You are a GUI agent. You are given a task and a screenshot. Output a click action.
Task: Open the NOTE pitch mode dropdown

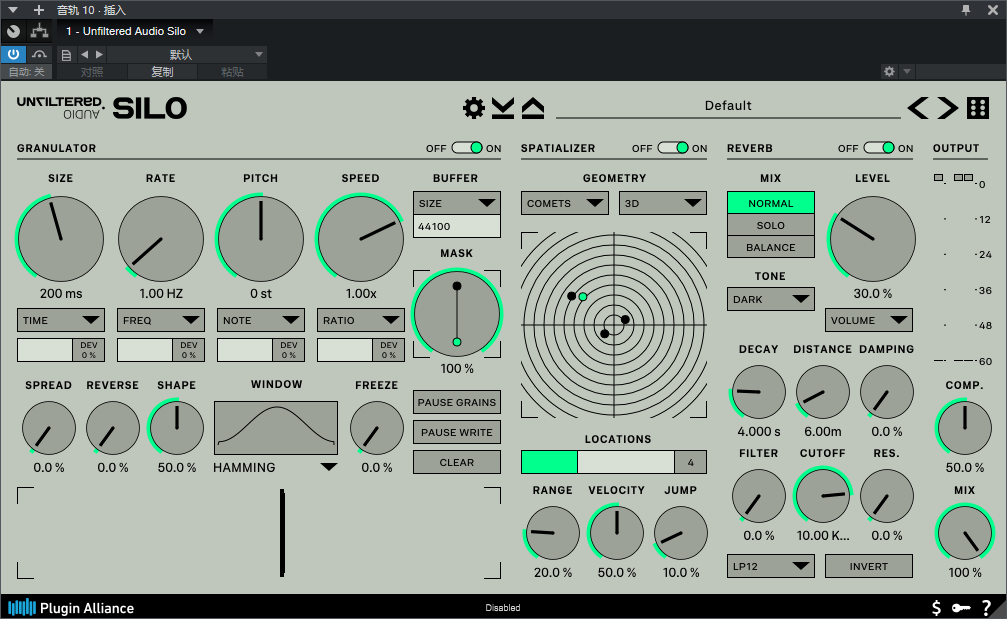(261, 320)
